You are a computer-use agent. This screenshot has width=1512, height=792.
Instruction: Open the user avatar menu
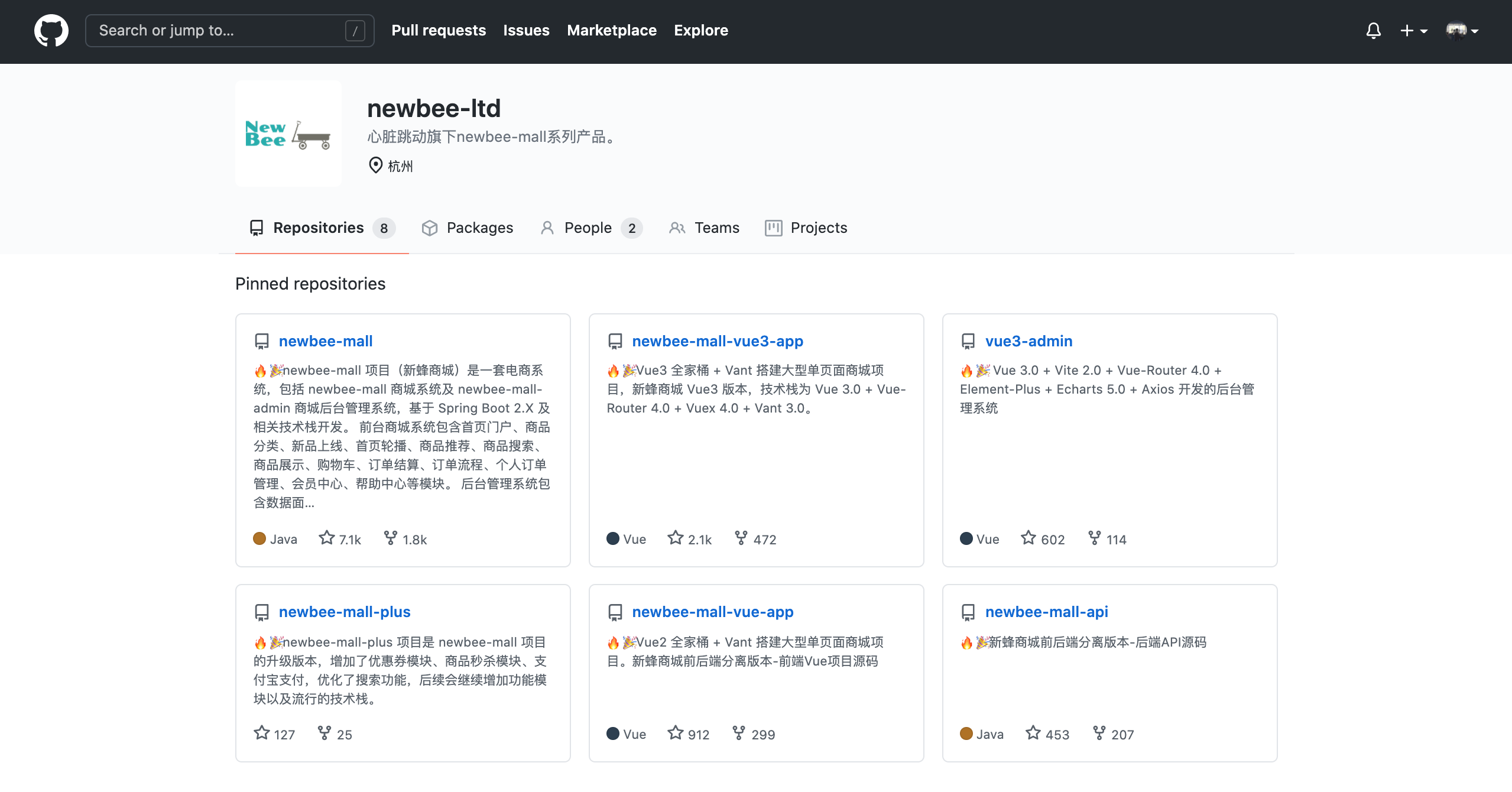pyautogui.click(x=1462, y=30)
